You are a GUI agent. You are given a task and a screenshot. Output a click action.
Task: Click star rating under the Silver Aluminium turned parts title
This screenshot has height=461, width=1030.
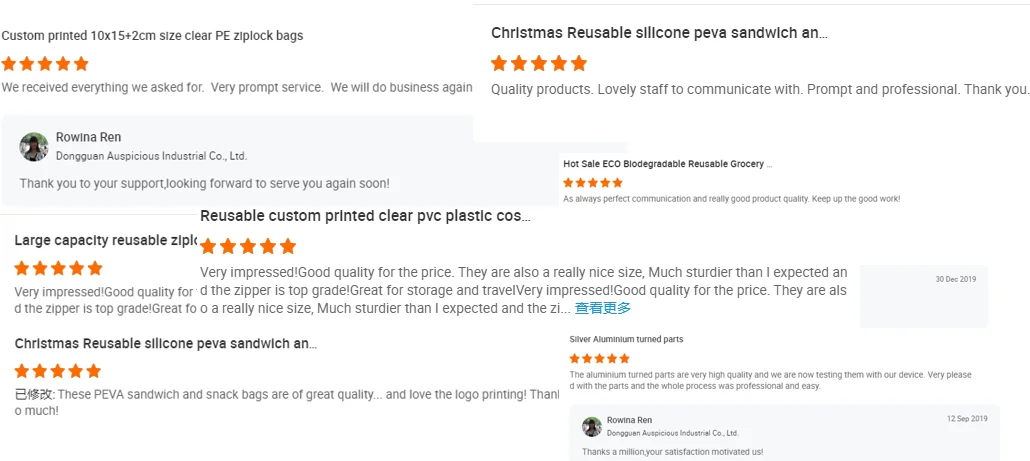point(599,358)
